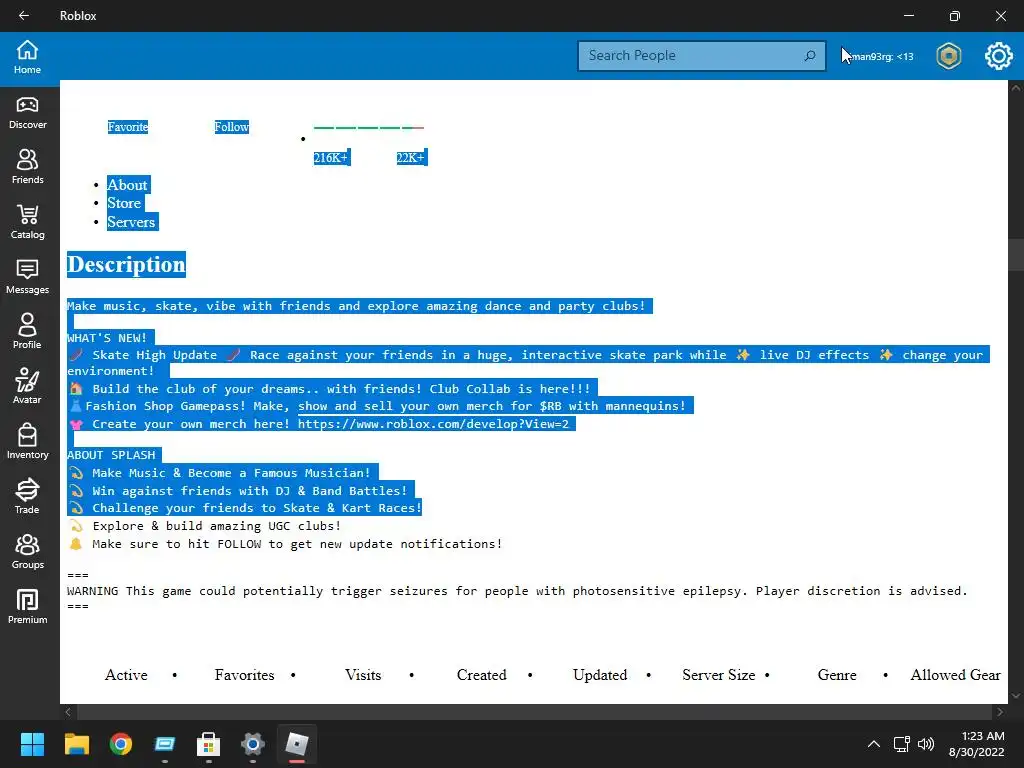Launch File Explorer from taskbar

[76, 744]
